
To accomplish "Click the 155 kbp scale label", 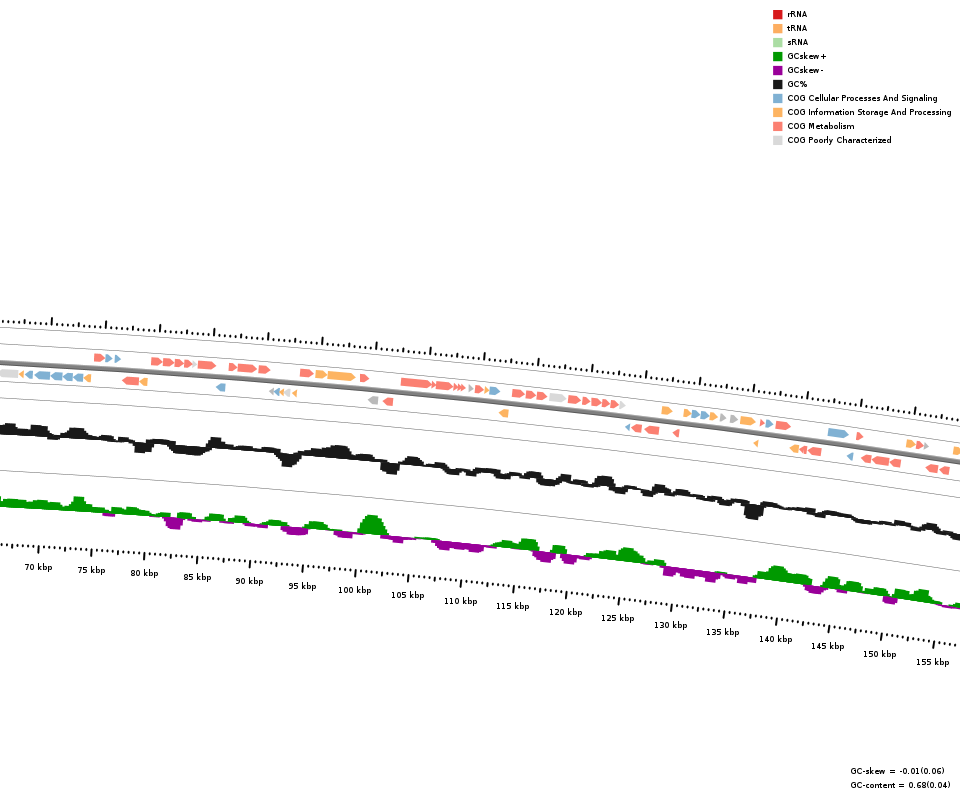I will coord(932,662).
